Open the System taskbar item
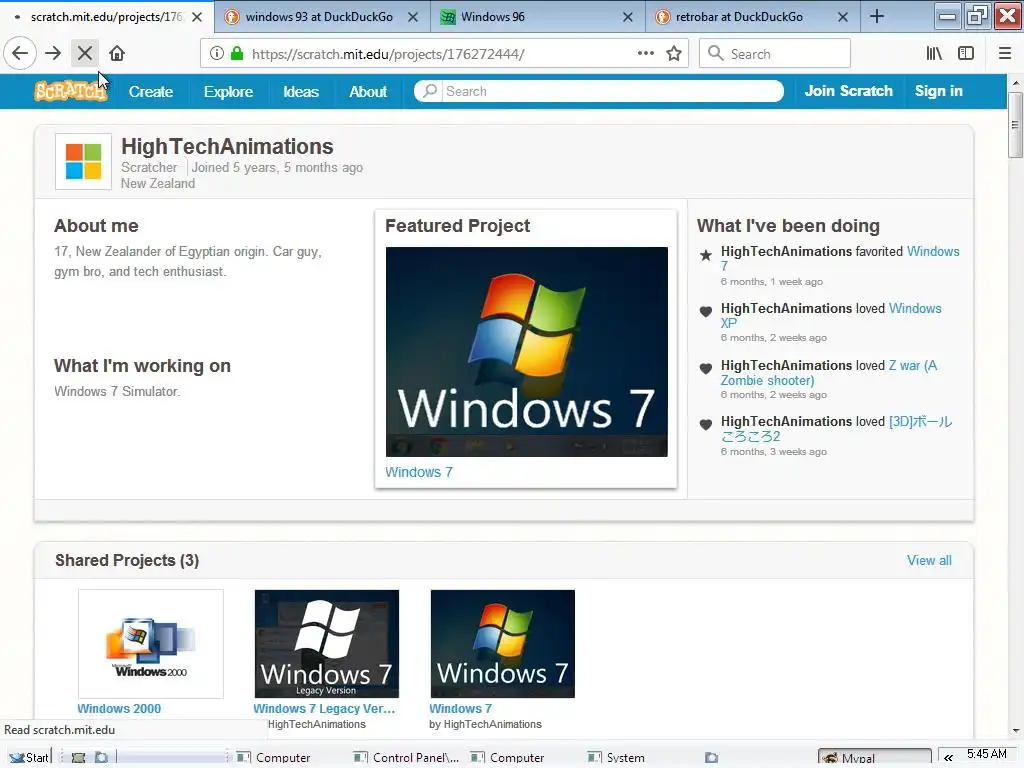The height and width of the screenshot is (768, 1024). click(x=616, y=758)
